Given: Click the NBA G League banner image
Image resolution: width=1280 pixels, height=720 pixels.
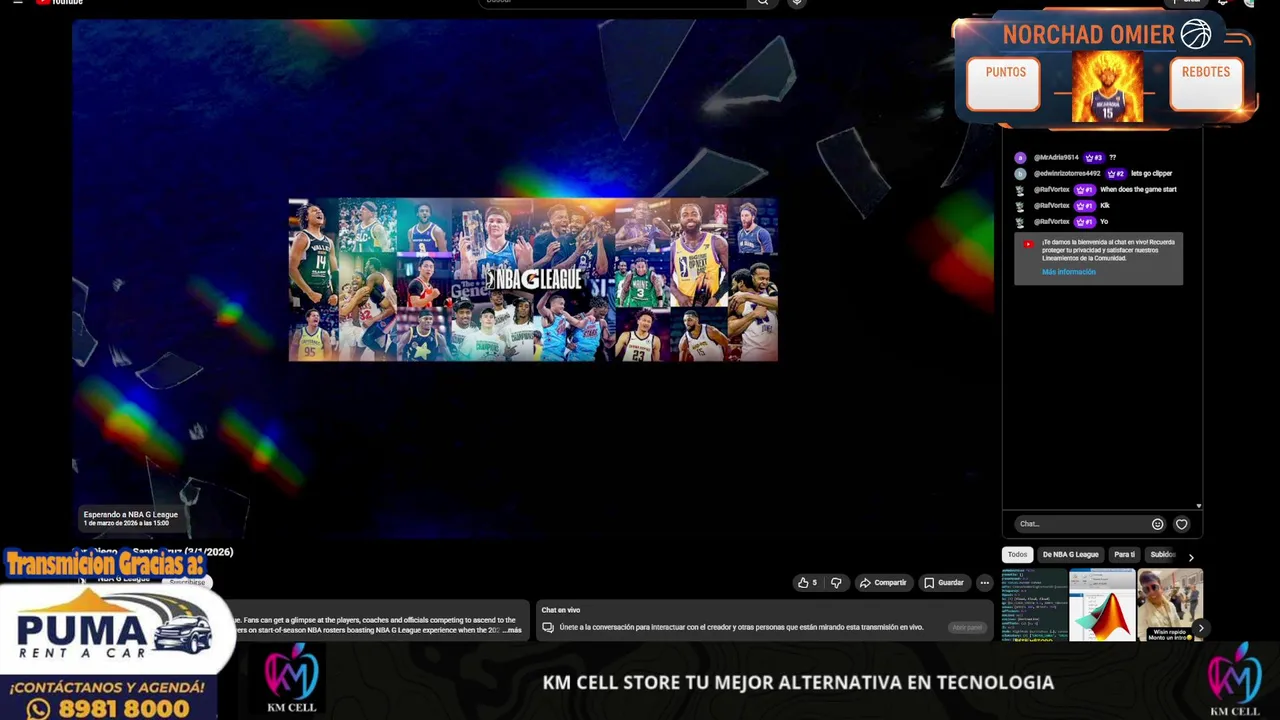Looking at the screenshot, I should tap(533, 280).
